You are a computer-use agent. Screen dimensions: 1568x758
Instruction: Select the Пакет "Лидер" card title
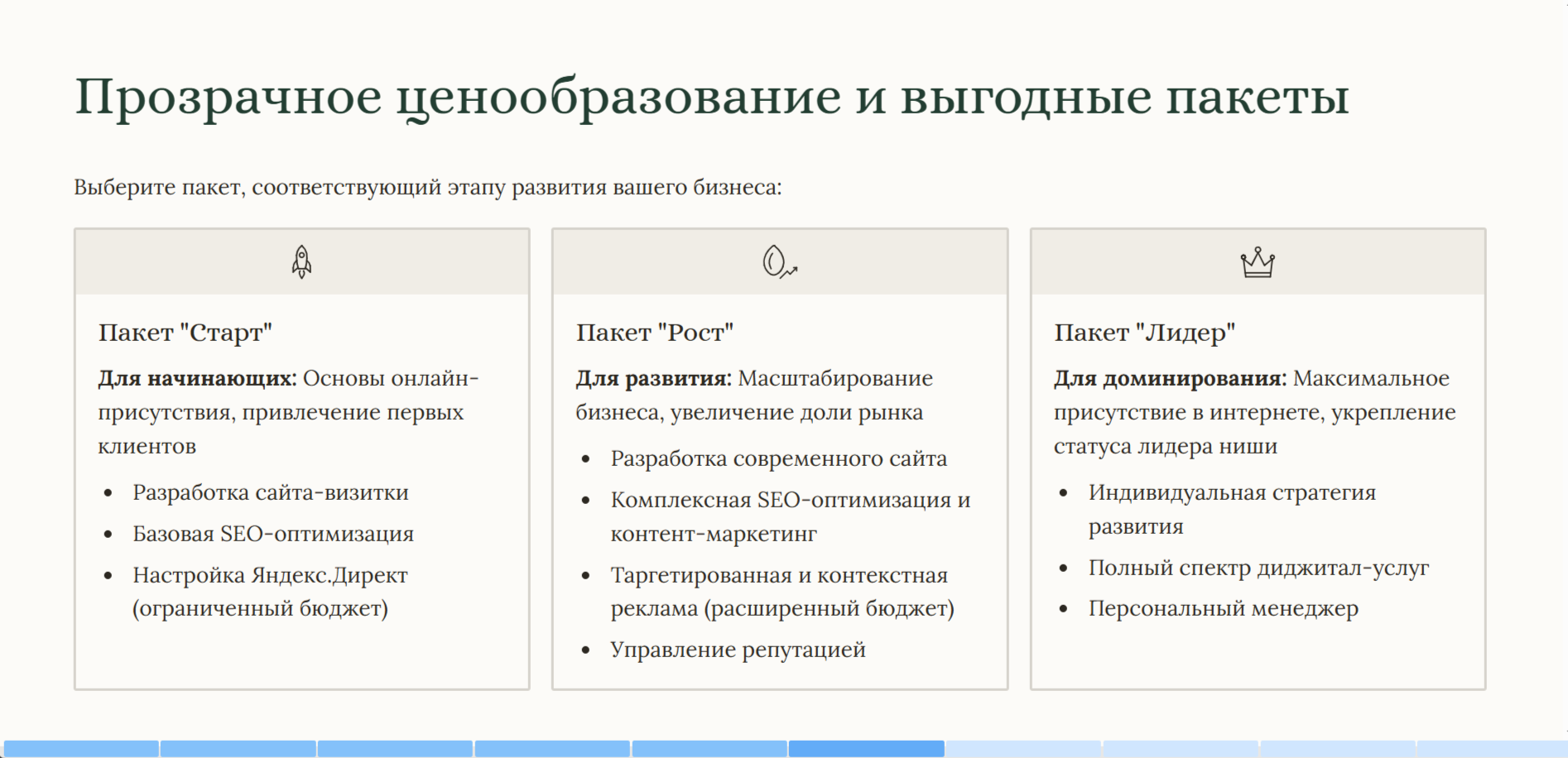(x=1144, y=333)
